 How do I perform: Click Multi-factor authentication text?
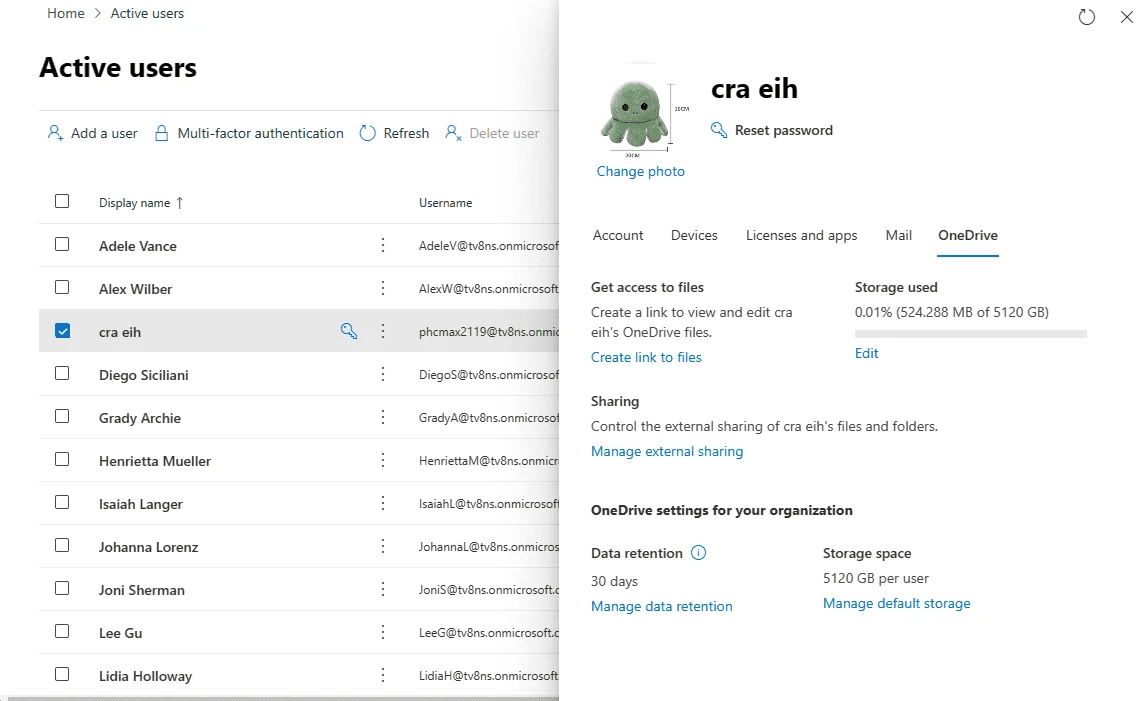[x=261, y=133]
